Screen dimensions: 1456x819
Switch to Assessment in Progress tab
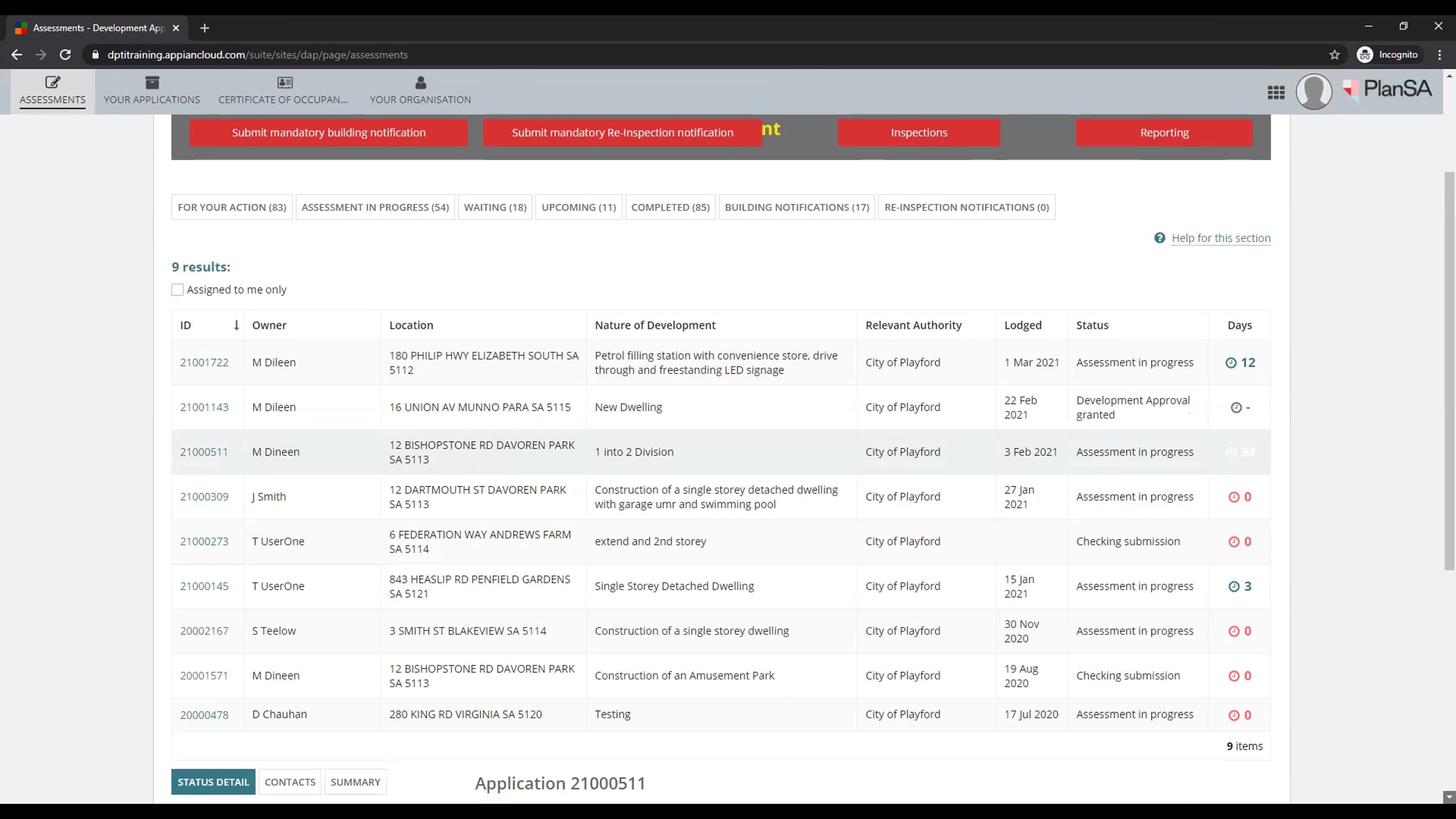pyautogui.click(x=375, y=207)
